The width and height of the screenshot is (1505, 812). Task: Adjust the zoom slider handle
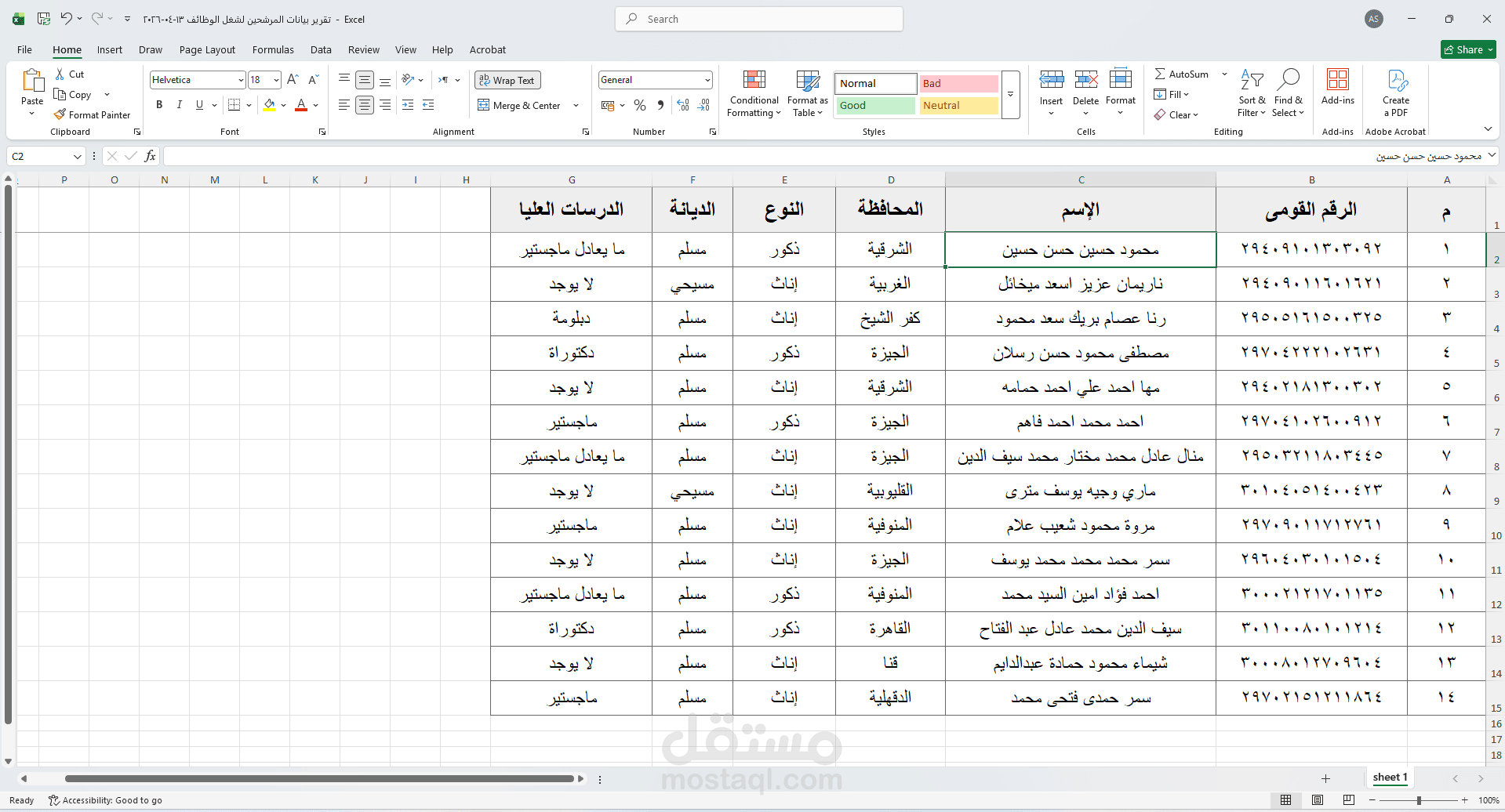pos(1419,800)
